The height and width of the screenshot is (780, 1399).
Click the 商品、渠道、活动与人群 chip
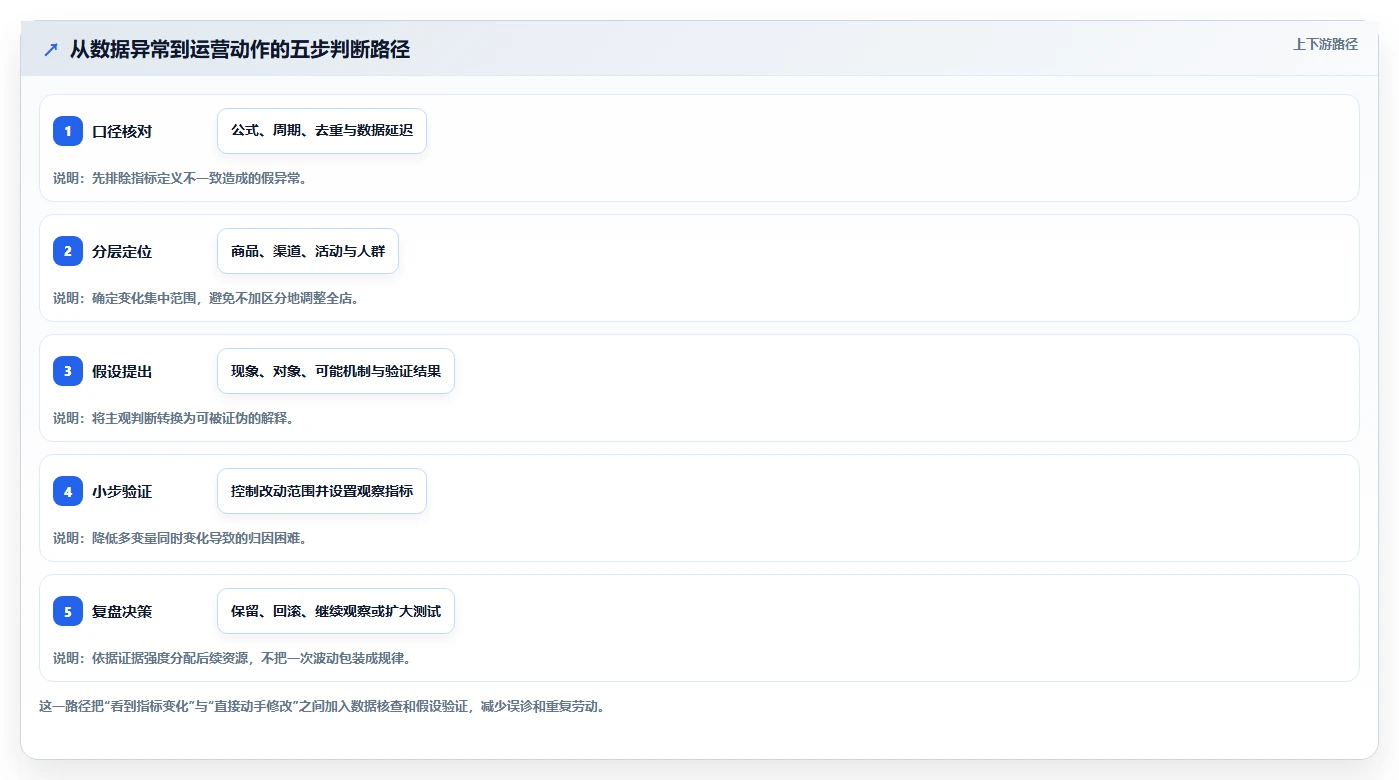(308, 251)
